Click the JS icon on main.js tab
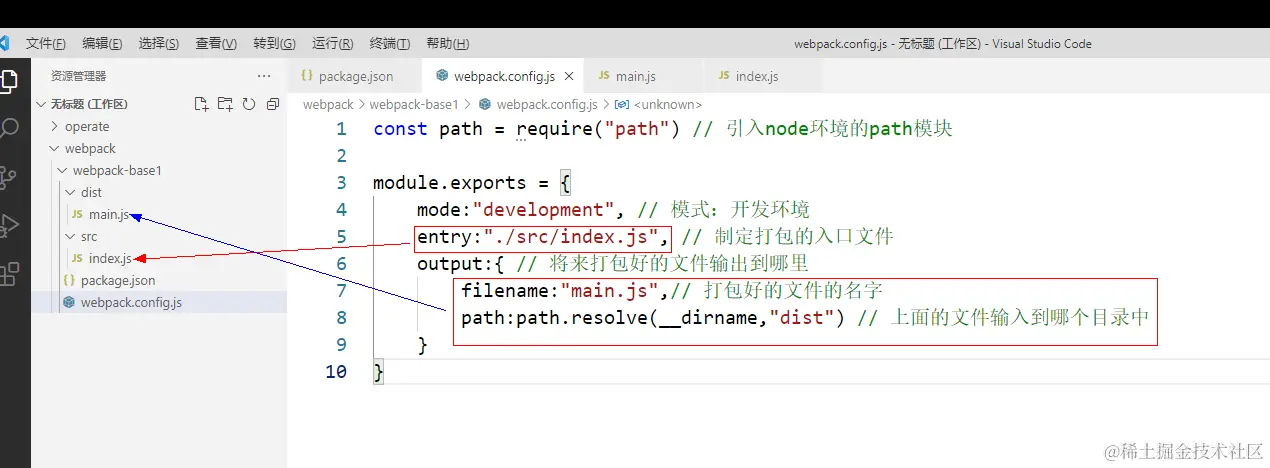1270x468 pixels. coord(604,76)
